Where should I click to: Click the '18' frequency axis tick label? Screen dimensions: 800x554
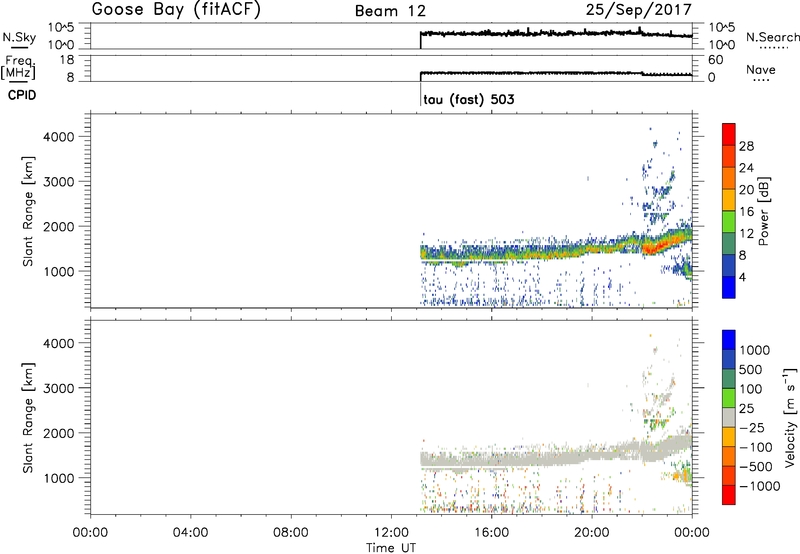point(67,60)
